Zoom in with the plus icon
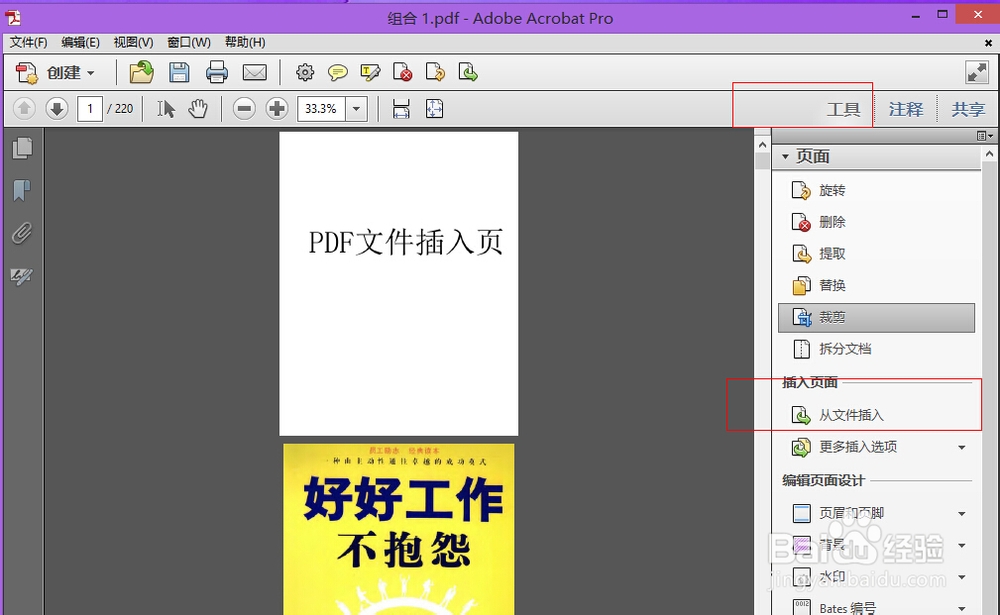Viewport: 1000px width, 615px height. coord(276,108)
